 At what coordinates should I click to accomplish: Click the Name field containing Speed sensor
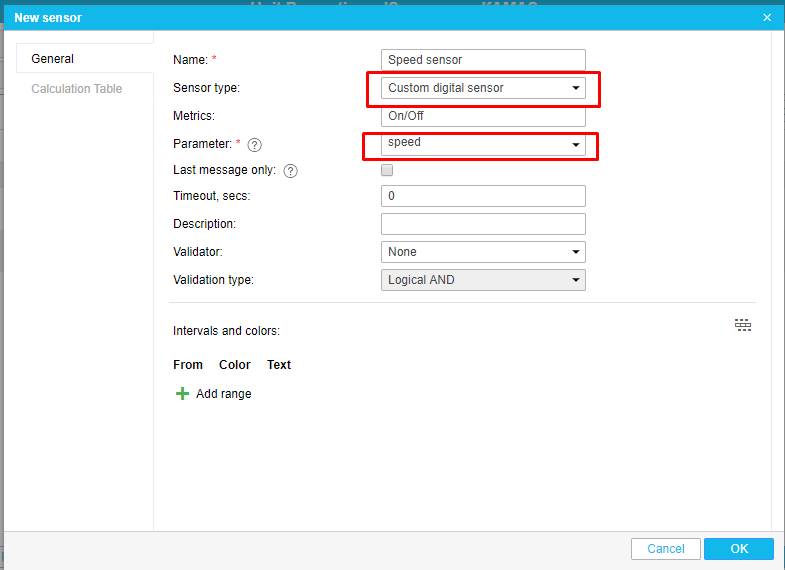click(x=483, y=60)
